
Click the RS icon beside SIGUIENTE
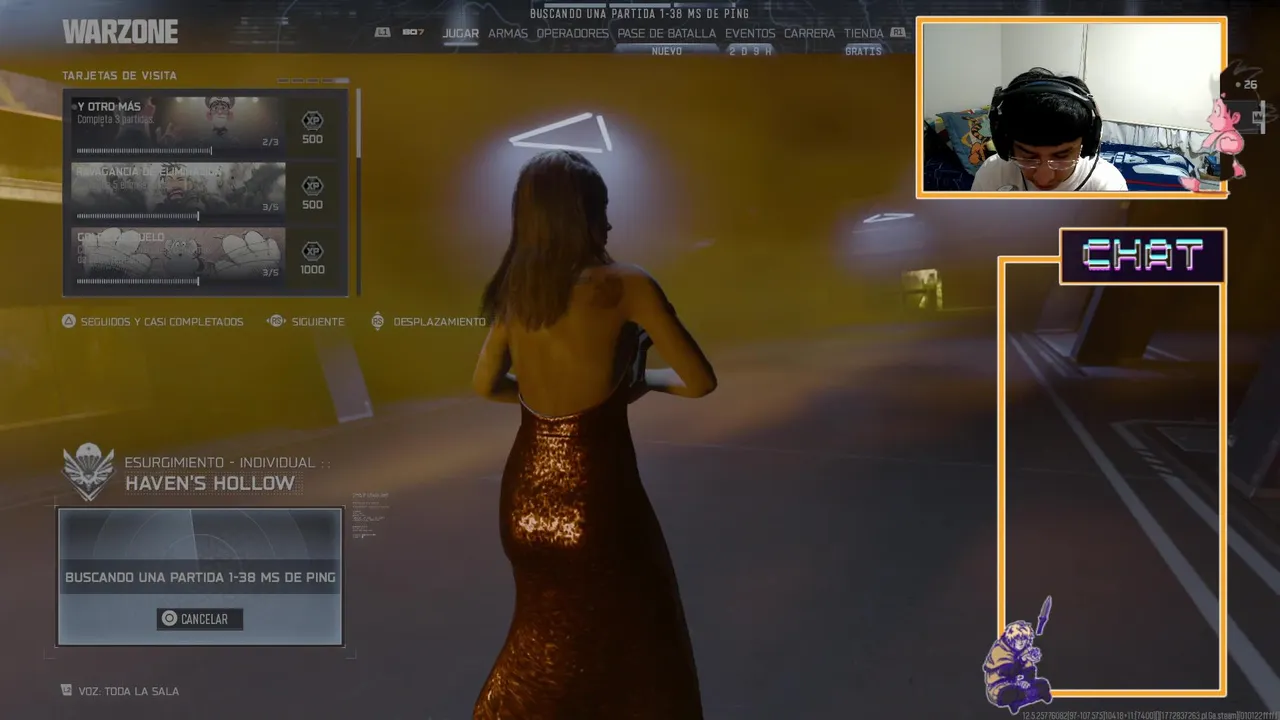click(x=276, y=321)
